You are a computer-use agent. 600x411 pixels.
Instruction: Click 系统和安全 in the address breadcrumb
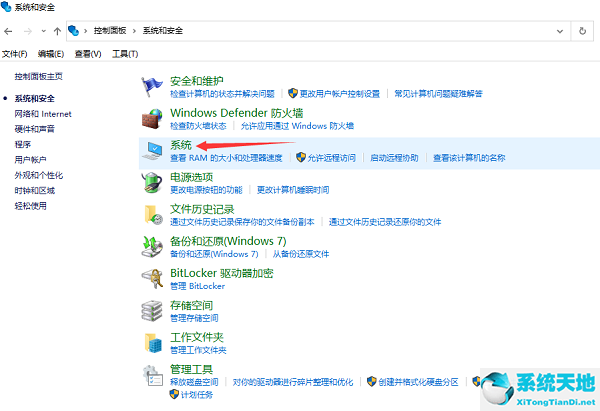point(163,31)
